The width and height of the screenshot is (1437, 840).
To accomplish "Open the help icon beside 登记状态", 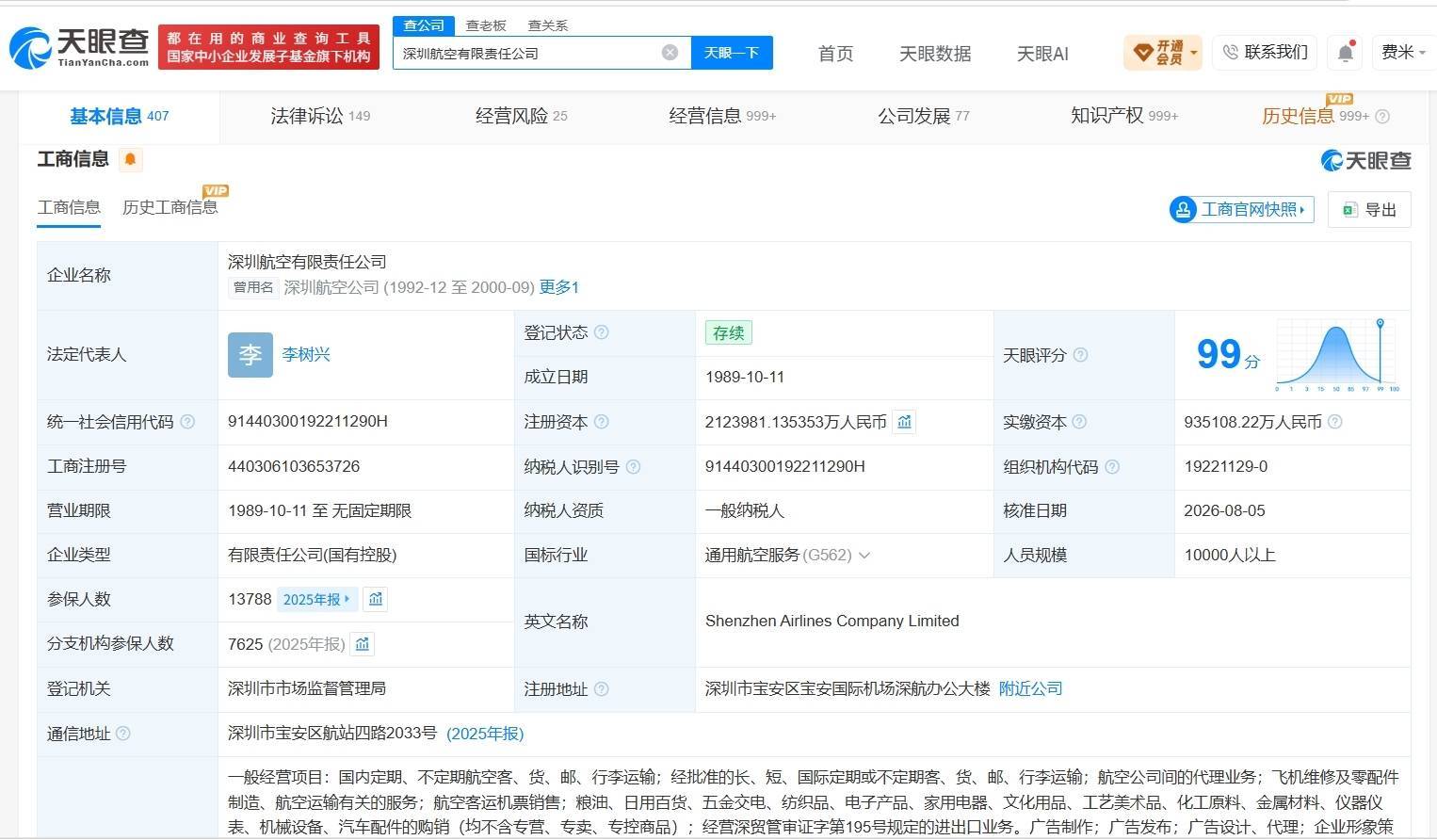I will tap(602, 332).
